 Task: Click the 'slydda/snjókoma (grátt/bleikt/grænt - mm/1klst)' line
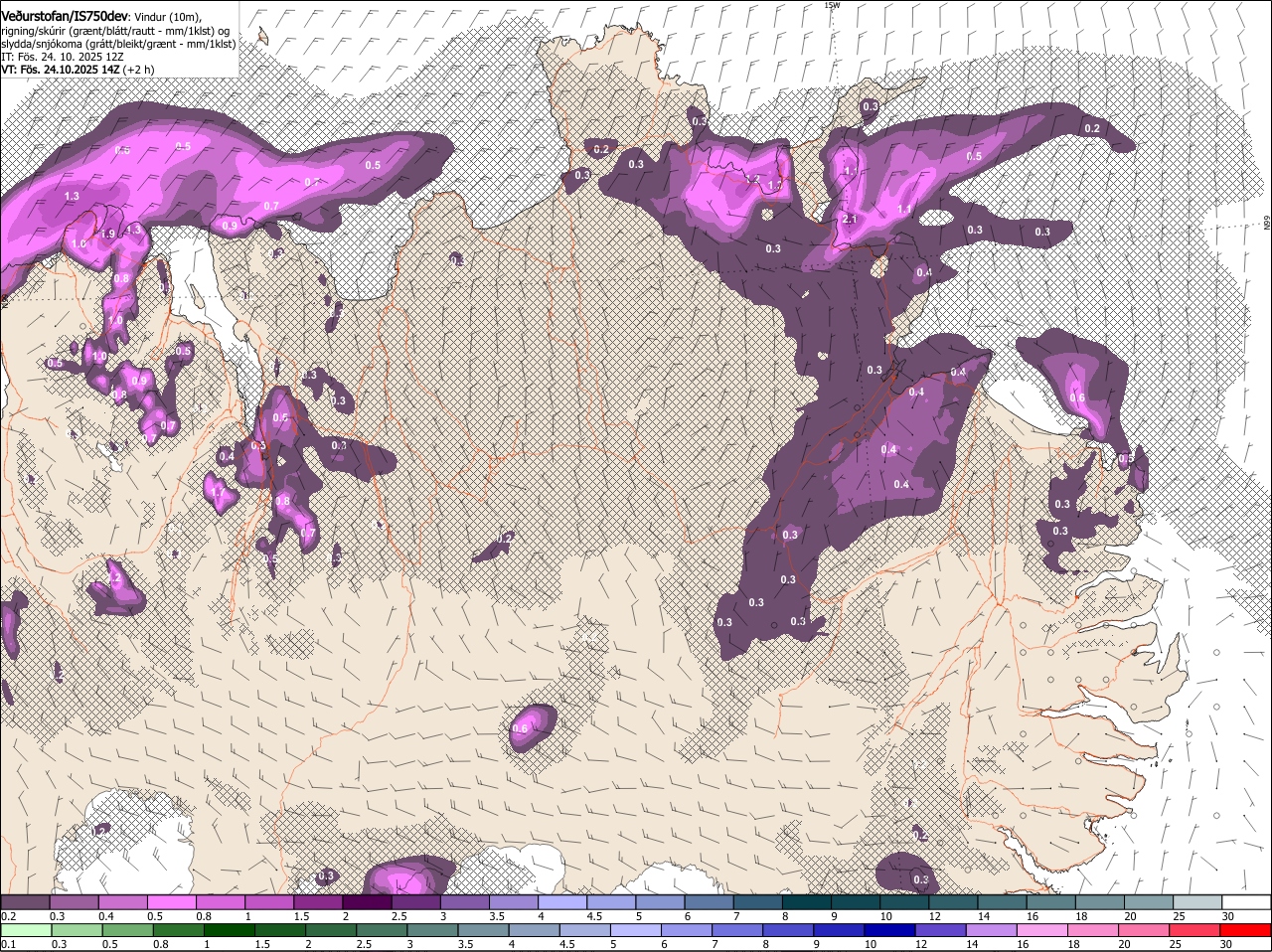[x=118, y=44]
